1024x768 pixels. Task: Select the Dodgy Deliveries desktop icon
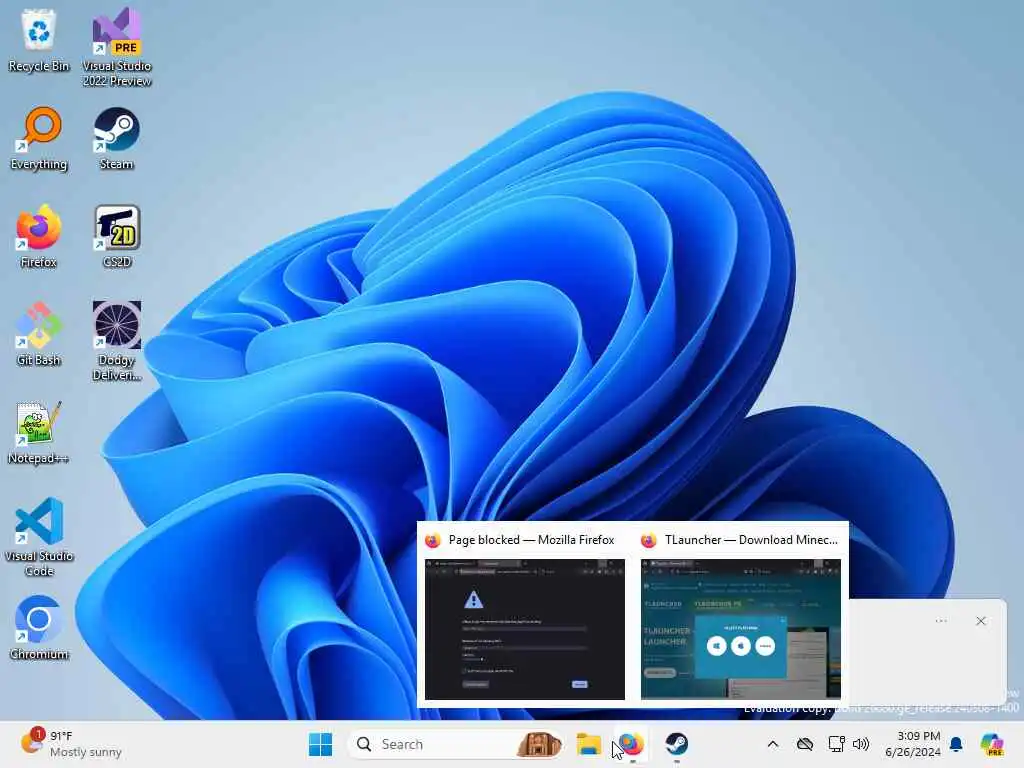[x=117, y=341]
